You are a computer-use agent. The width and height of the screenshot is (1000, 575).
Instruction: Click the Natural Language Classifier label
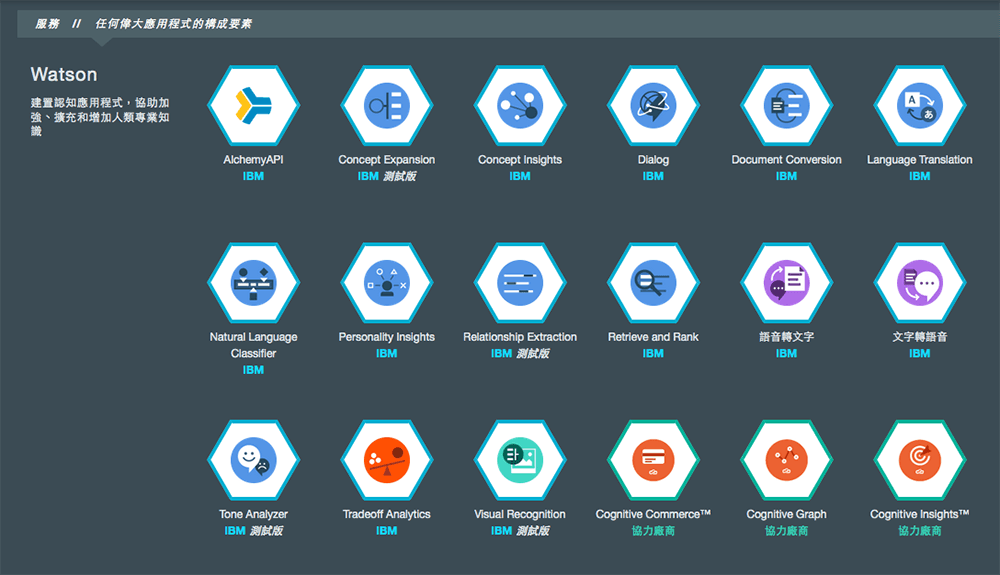(x=253, y=345)
